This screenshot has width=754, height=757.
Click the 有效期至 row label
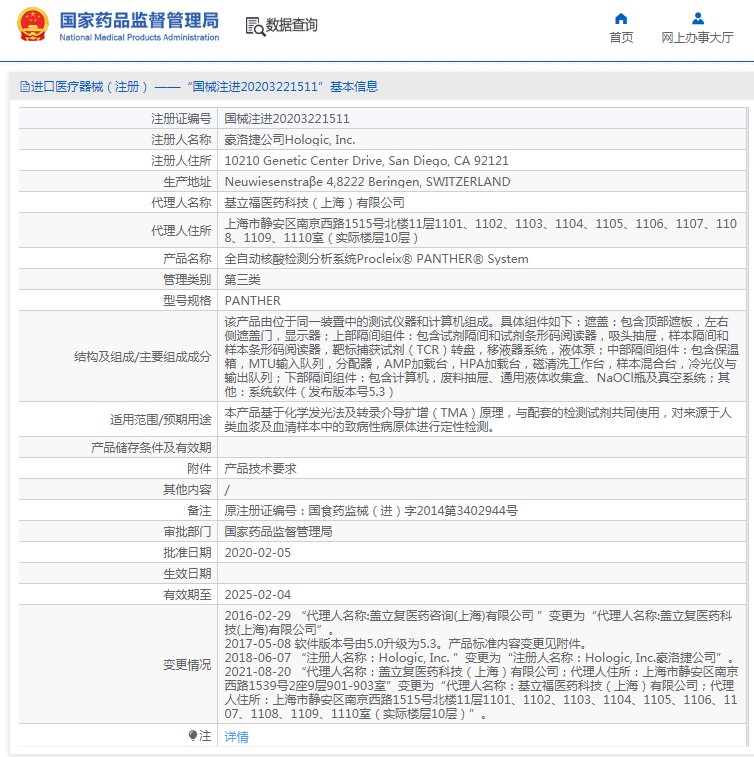(187, 595)
